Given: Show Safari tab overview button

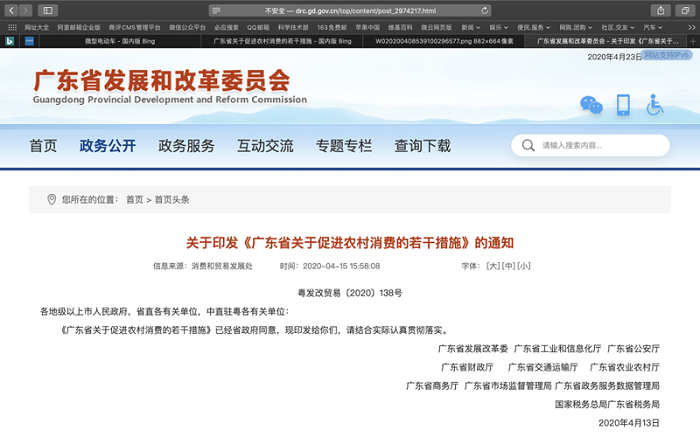Looking at the screenshot, I should click(685, 10).
